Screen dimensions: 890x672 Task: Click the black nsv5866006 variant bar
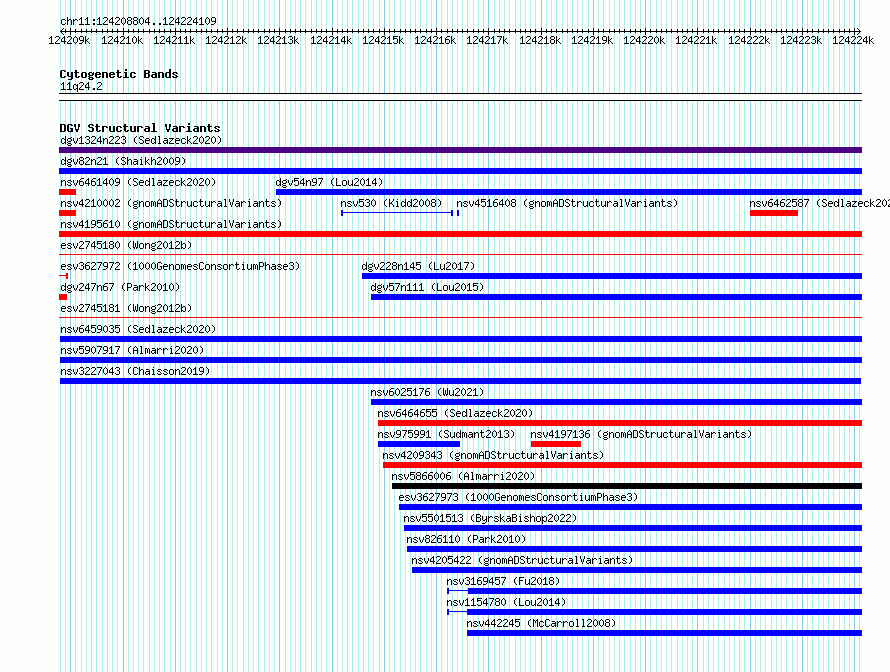click(x=627, y=486)
